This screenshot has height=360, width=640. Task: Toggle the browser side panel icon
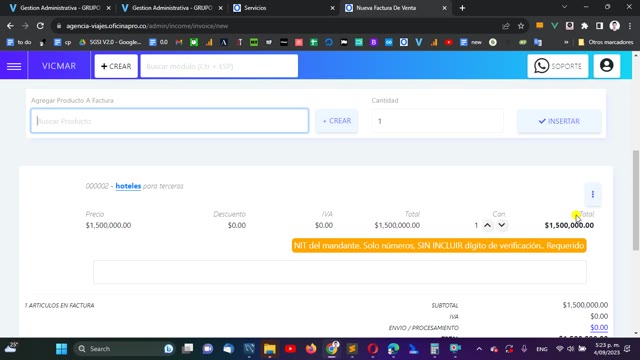tap(599, 26)
